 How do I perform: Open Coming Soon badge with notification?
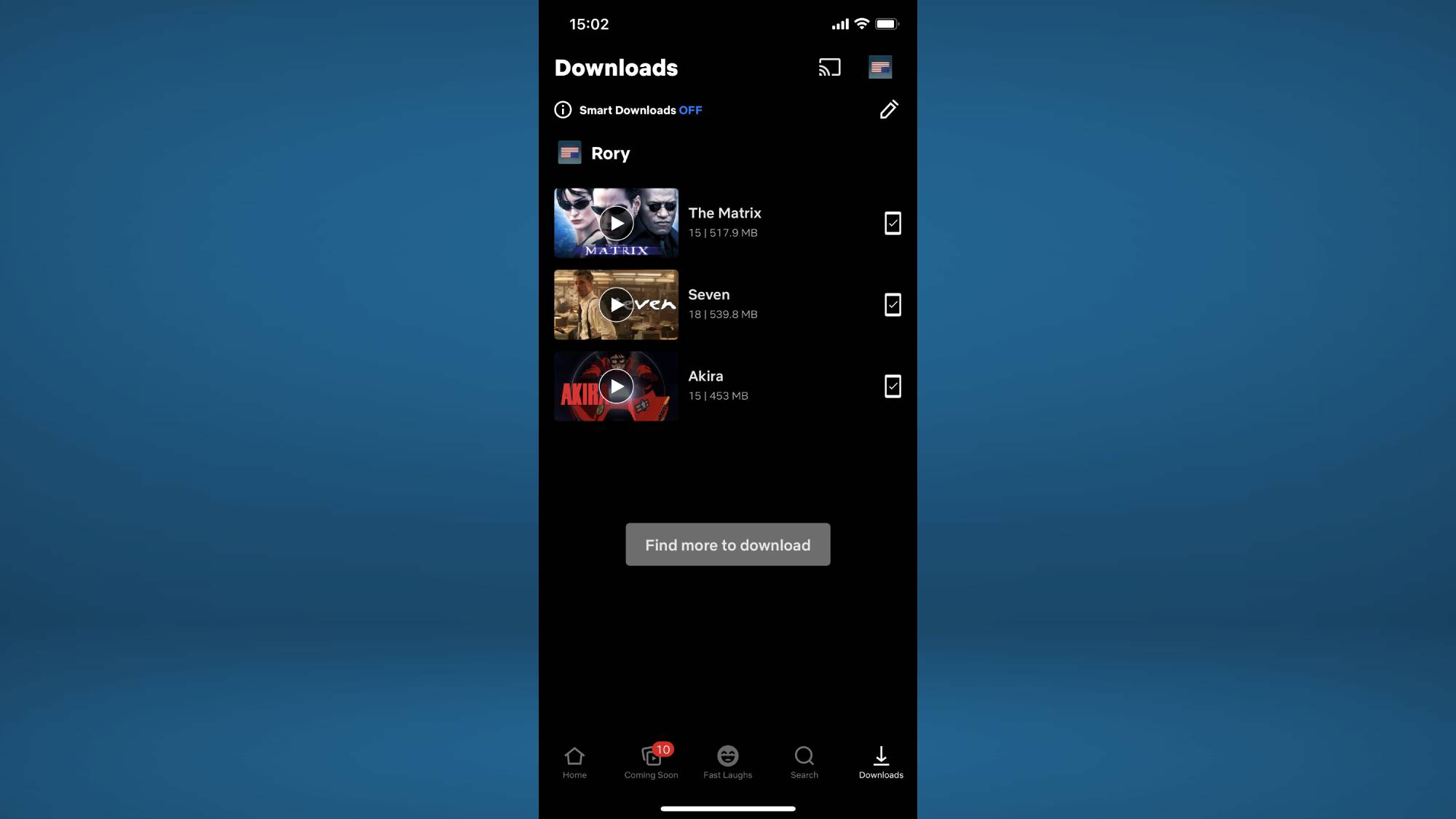click(651, 761)
